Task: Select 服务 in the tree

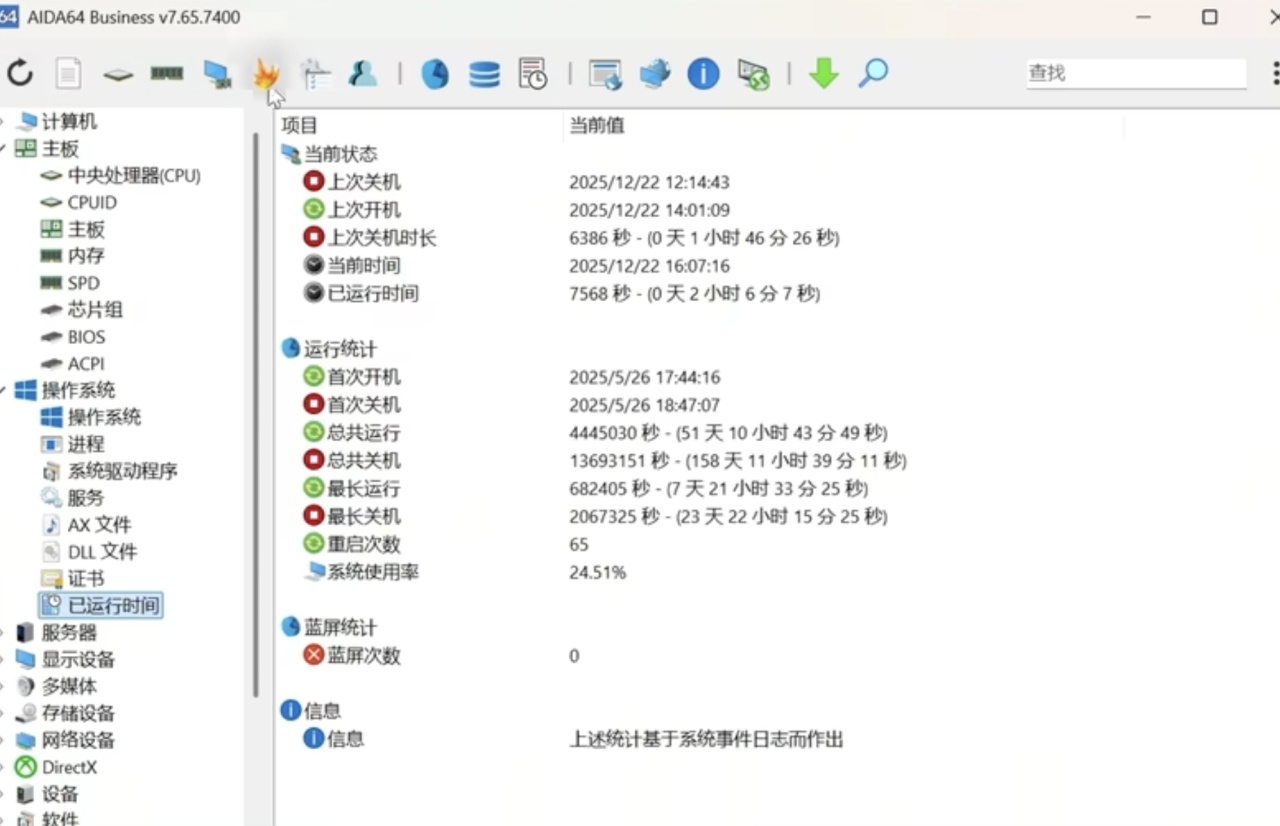Action: pyautogui.click(x=86, y=497)
